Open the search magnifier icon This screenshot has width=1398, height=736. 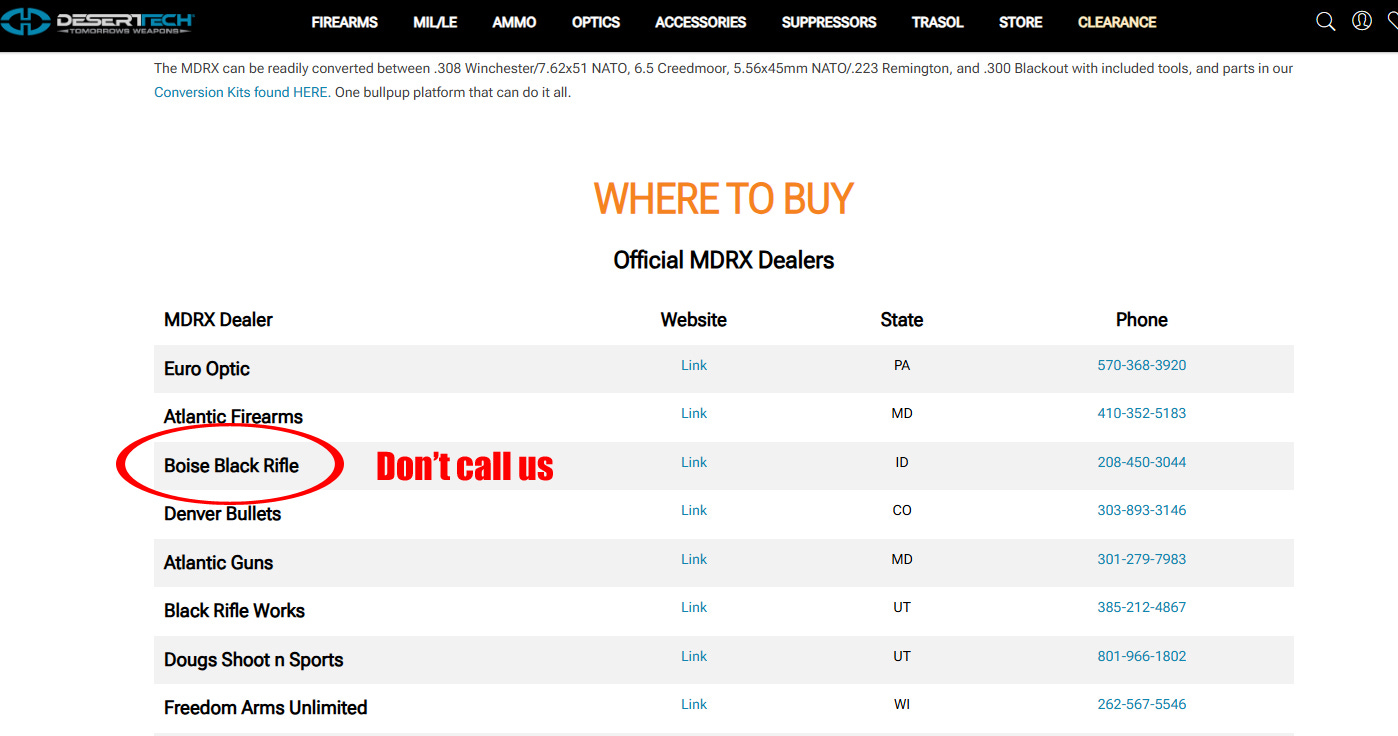pos(1325,22)
